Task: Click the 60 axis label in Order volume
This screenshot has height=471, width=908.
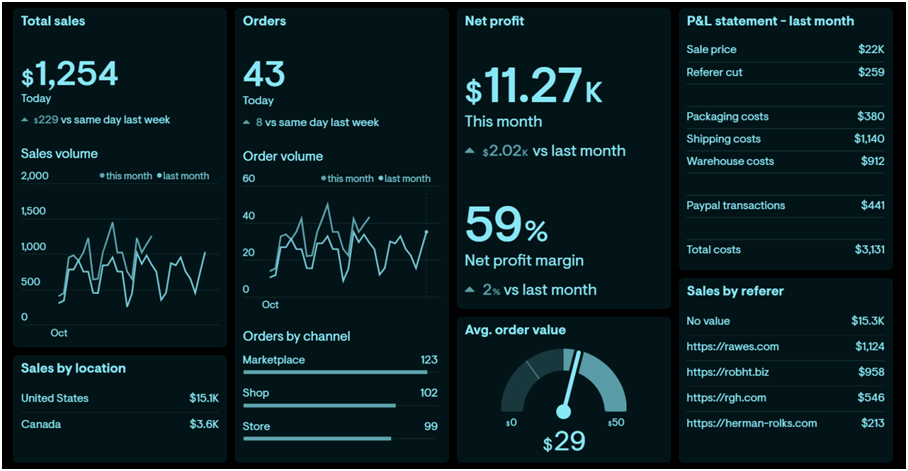Action: click(x=248, y=178)
